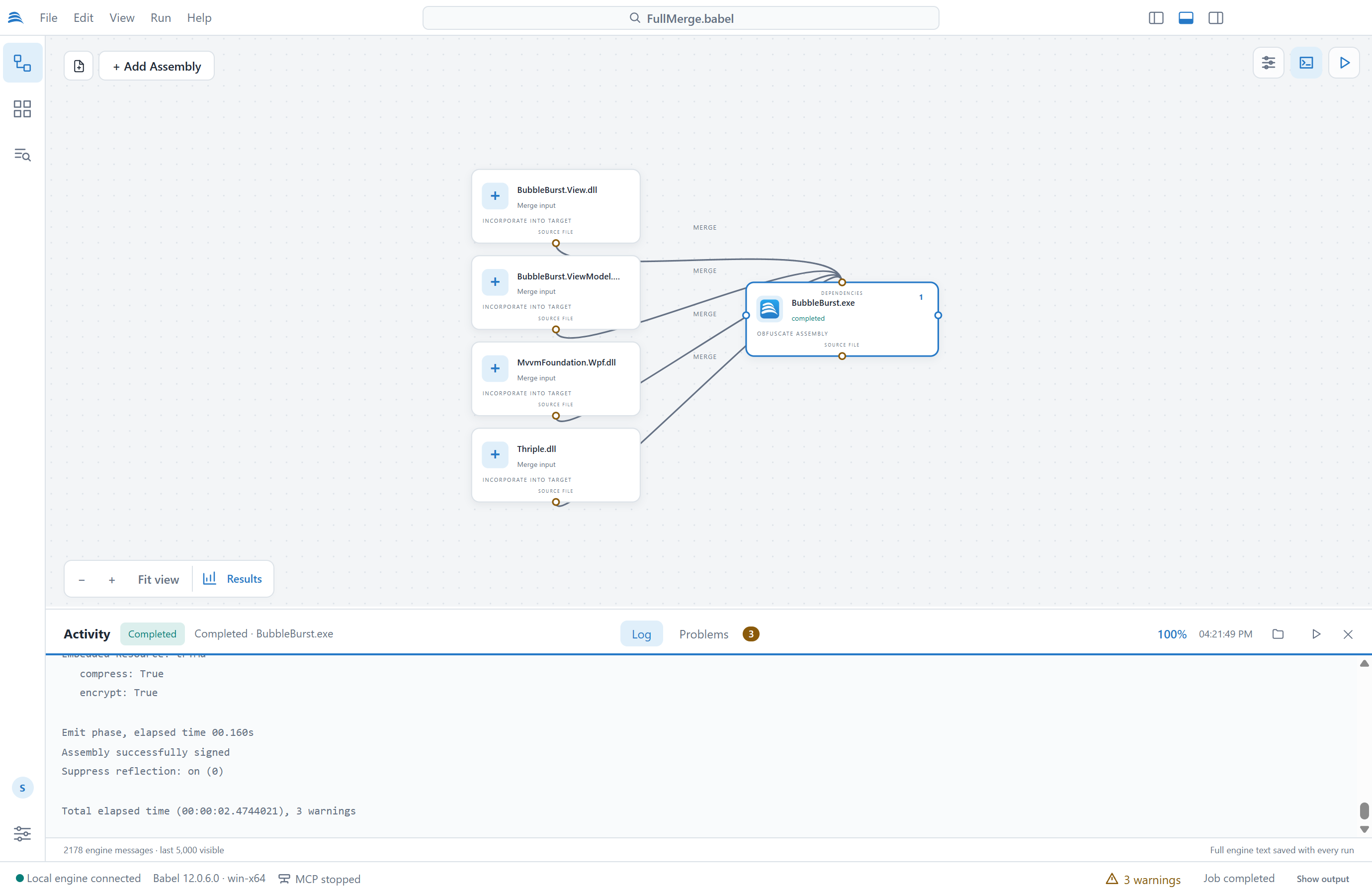Expand the Thriple.dll node plus icon
1372x895 pixels.
(495, 454)
